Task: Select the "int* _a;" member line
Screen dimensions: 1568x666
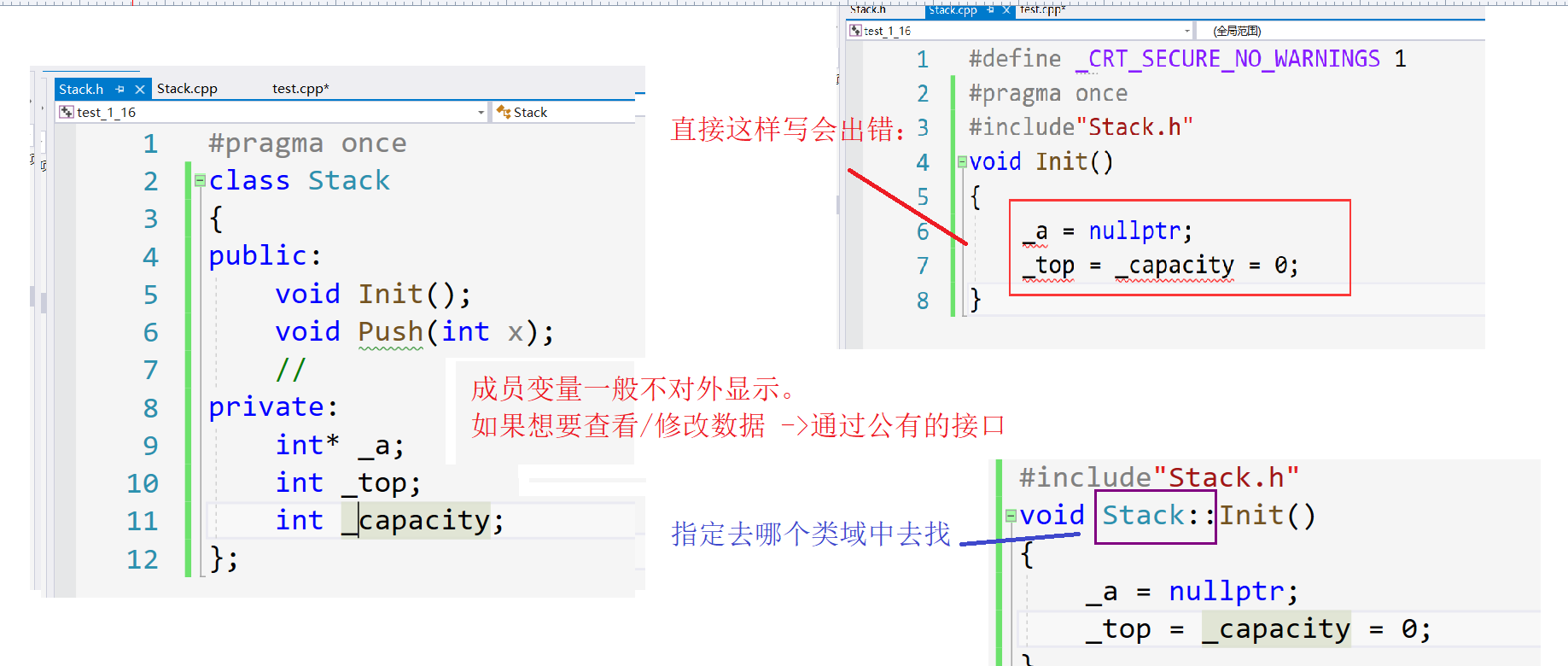Action: pos(339,445)
